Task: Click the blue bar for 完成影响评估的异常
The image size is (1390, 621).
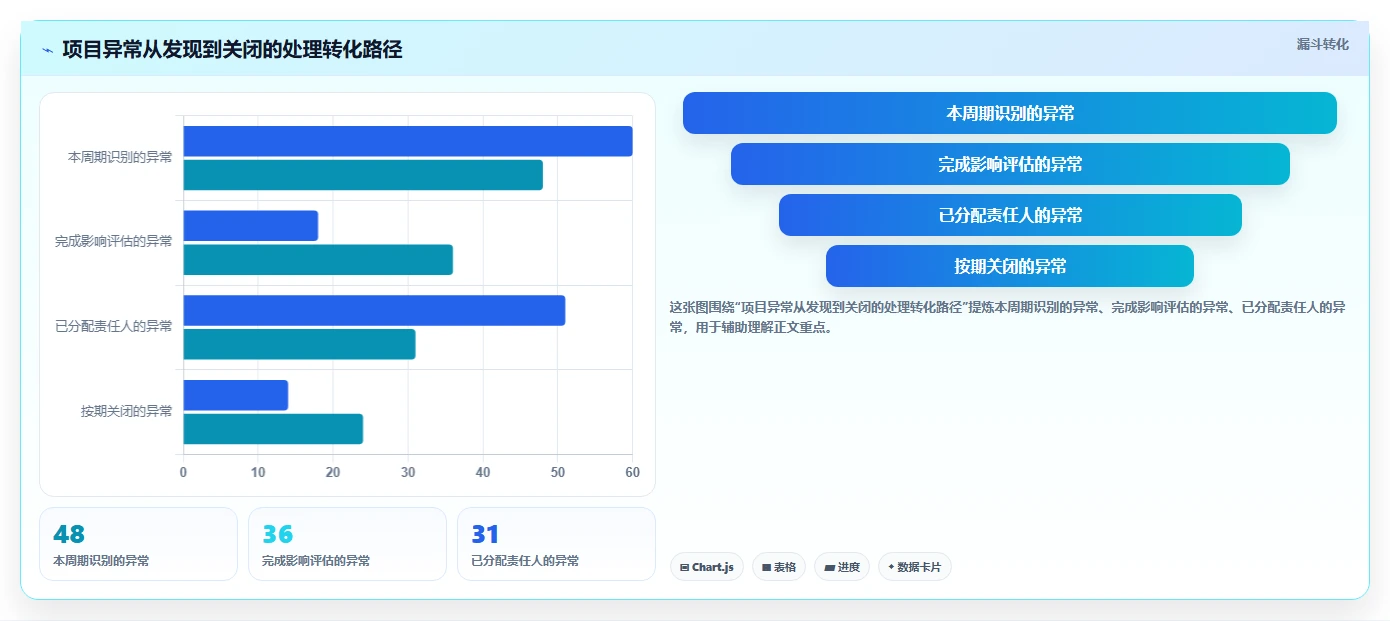Action: (x=251, y=226)
